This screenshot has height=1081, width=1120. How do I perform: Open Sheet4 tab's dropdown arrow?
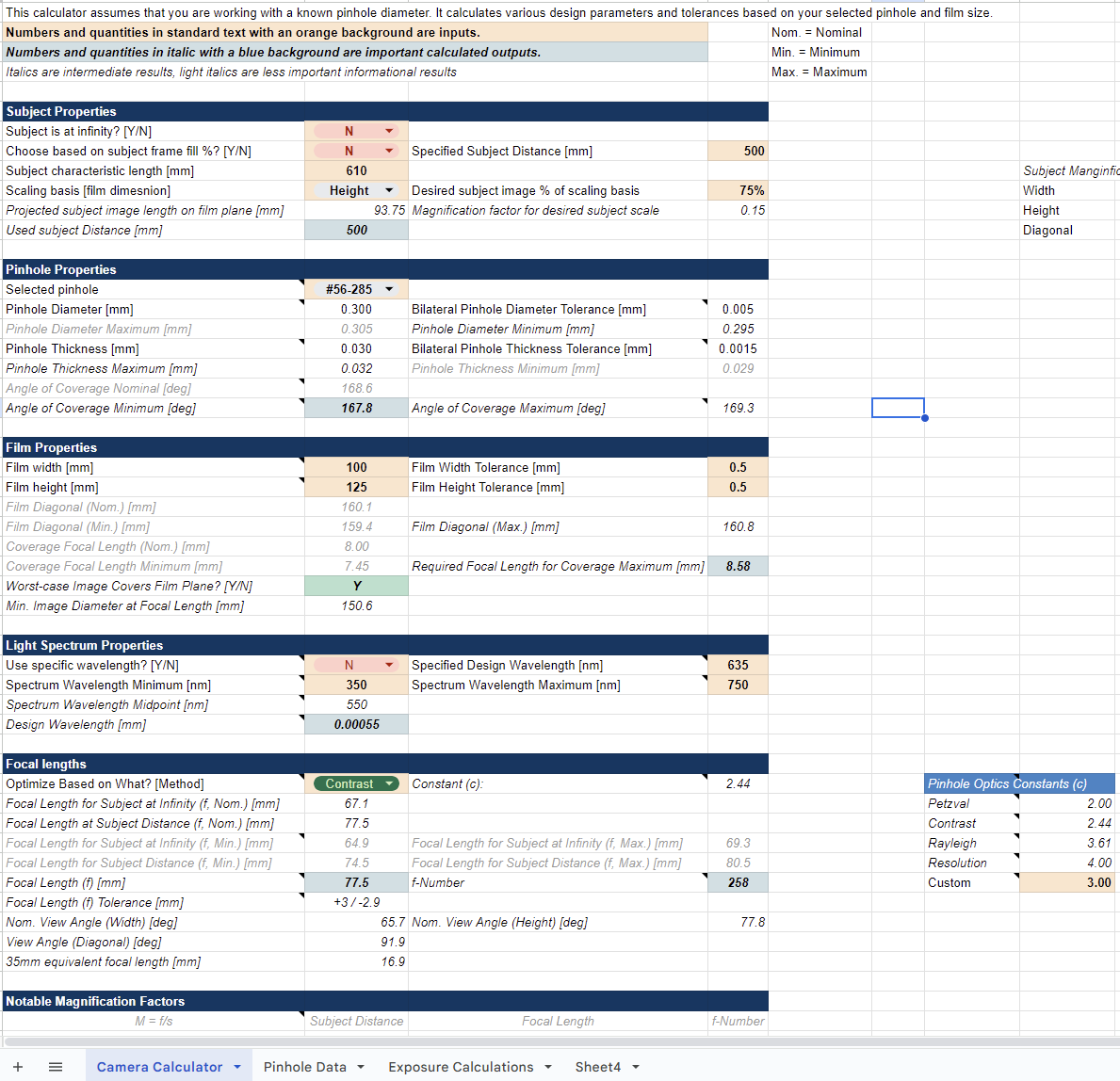click(x=636, y=1067)
